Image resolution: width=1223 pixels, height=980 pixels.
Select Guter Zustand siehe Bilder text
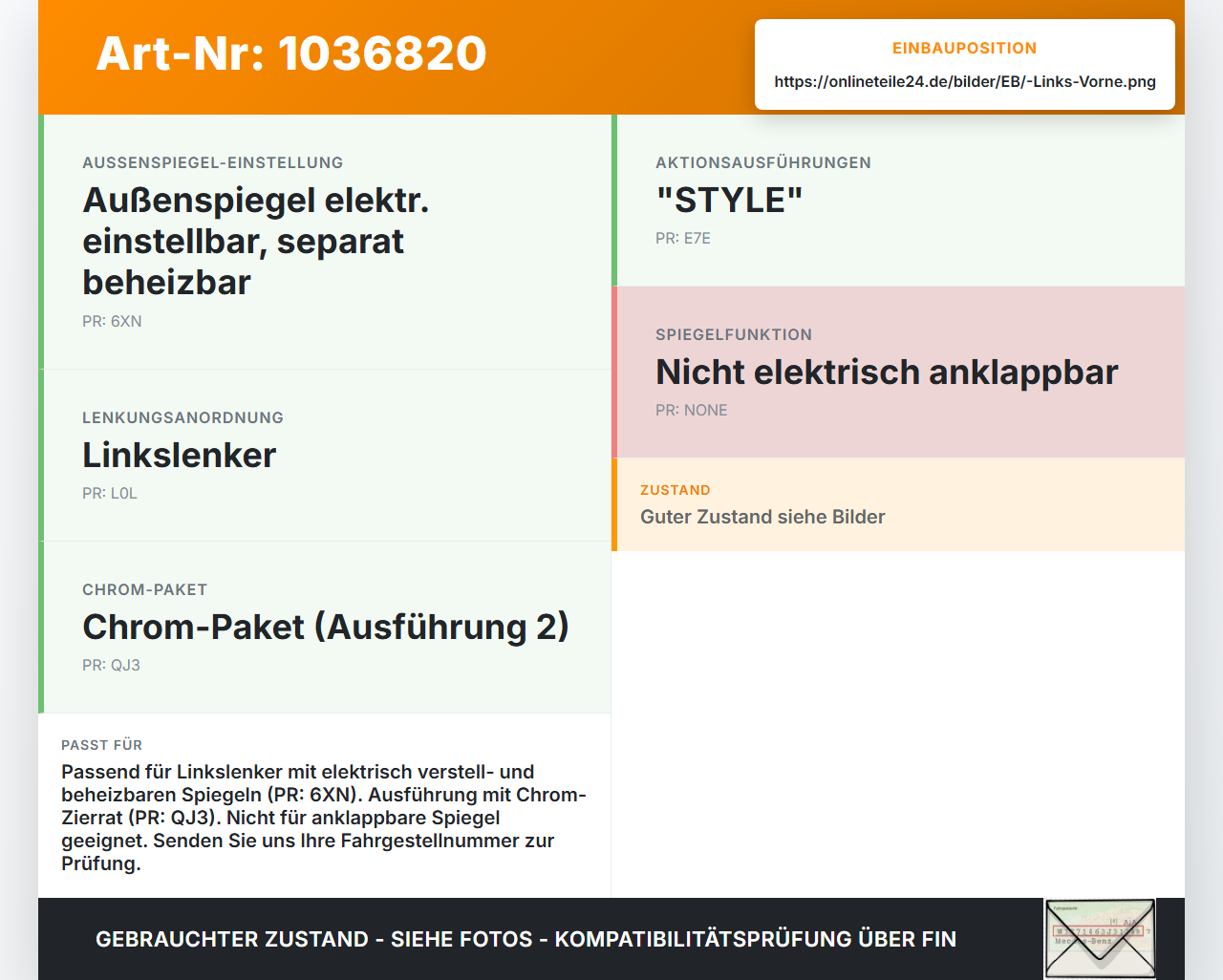762,518
